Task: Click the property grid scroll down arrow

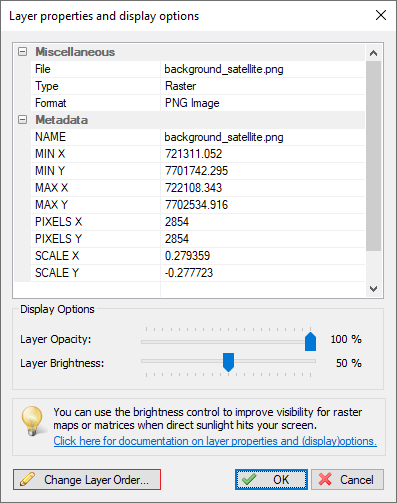Action: (x=373, y=289)
